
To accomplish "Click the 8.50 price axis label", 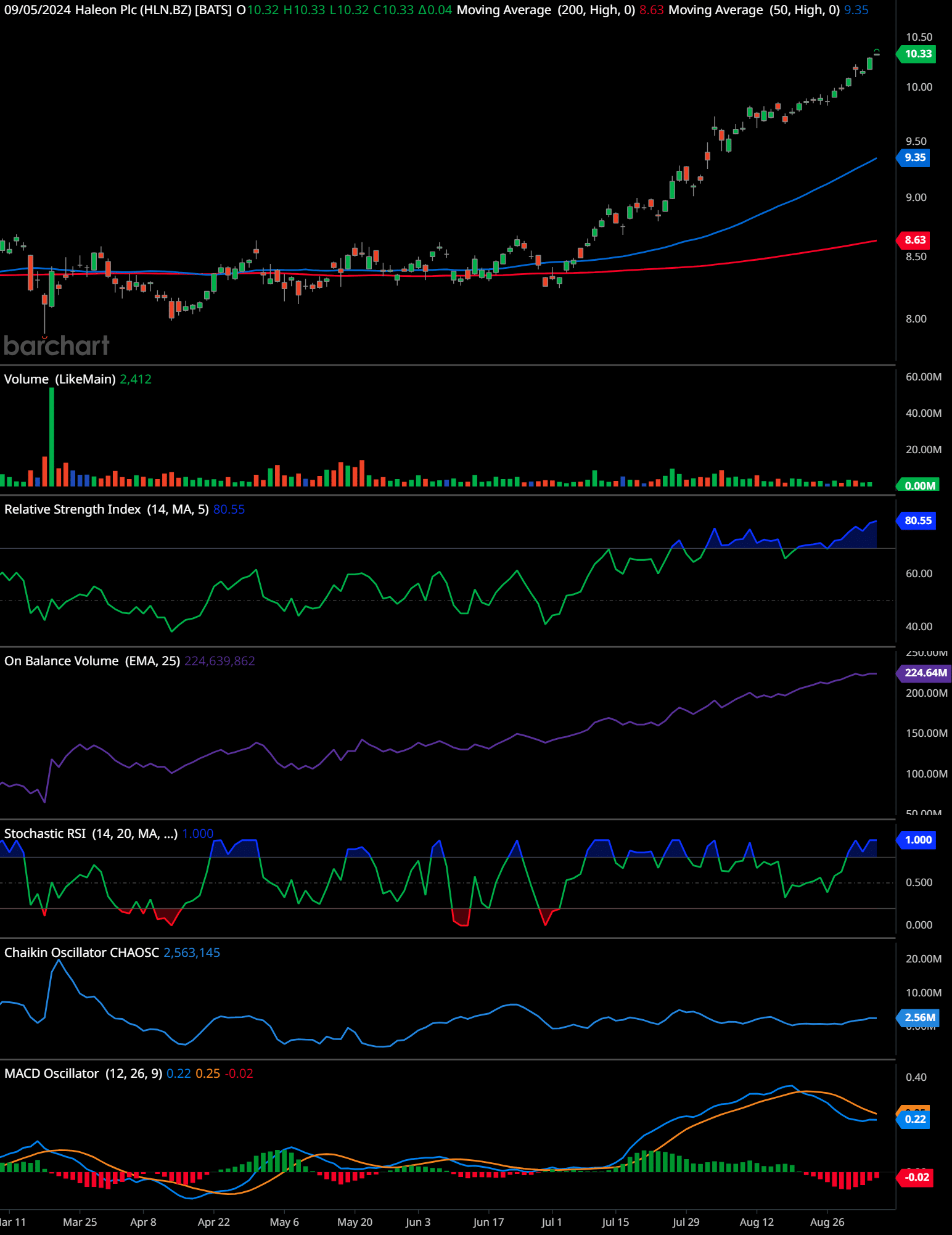I will point(916,256).
